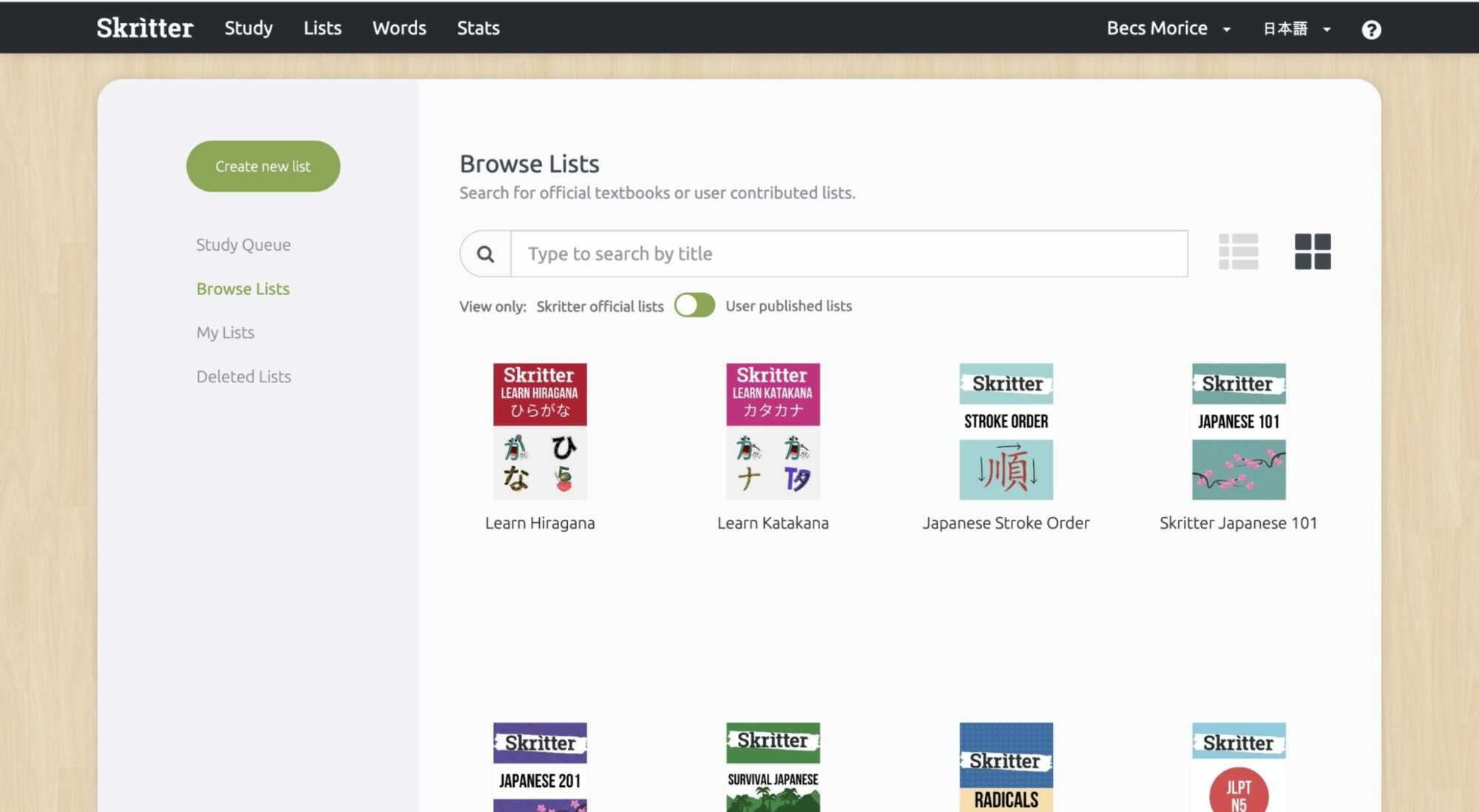Open the 日本語 language dropdown
Image resolution: width=1479 pixels, height=812 pixels.
click(1296, 29)
